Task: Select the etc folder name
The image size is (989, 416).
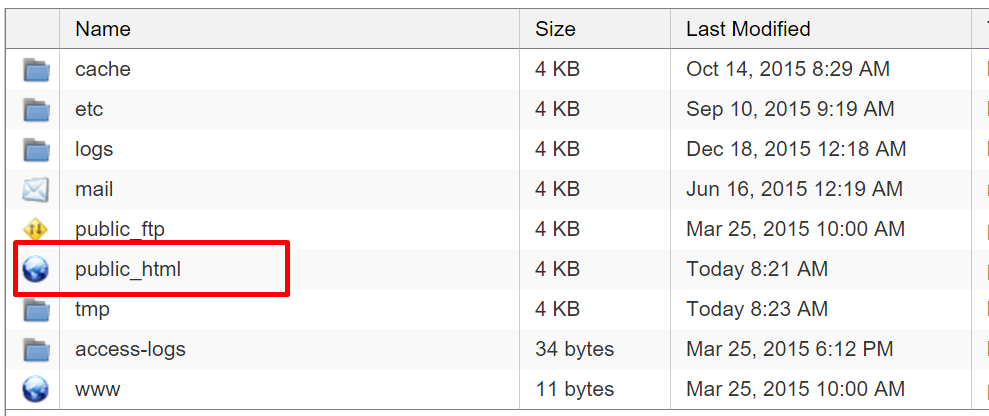Action: (89, 109)
